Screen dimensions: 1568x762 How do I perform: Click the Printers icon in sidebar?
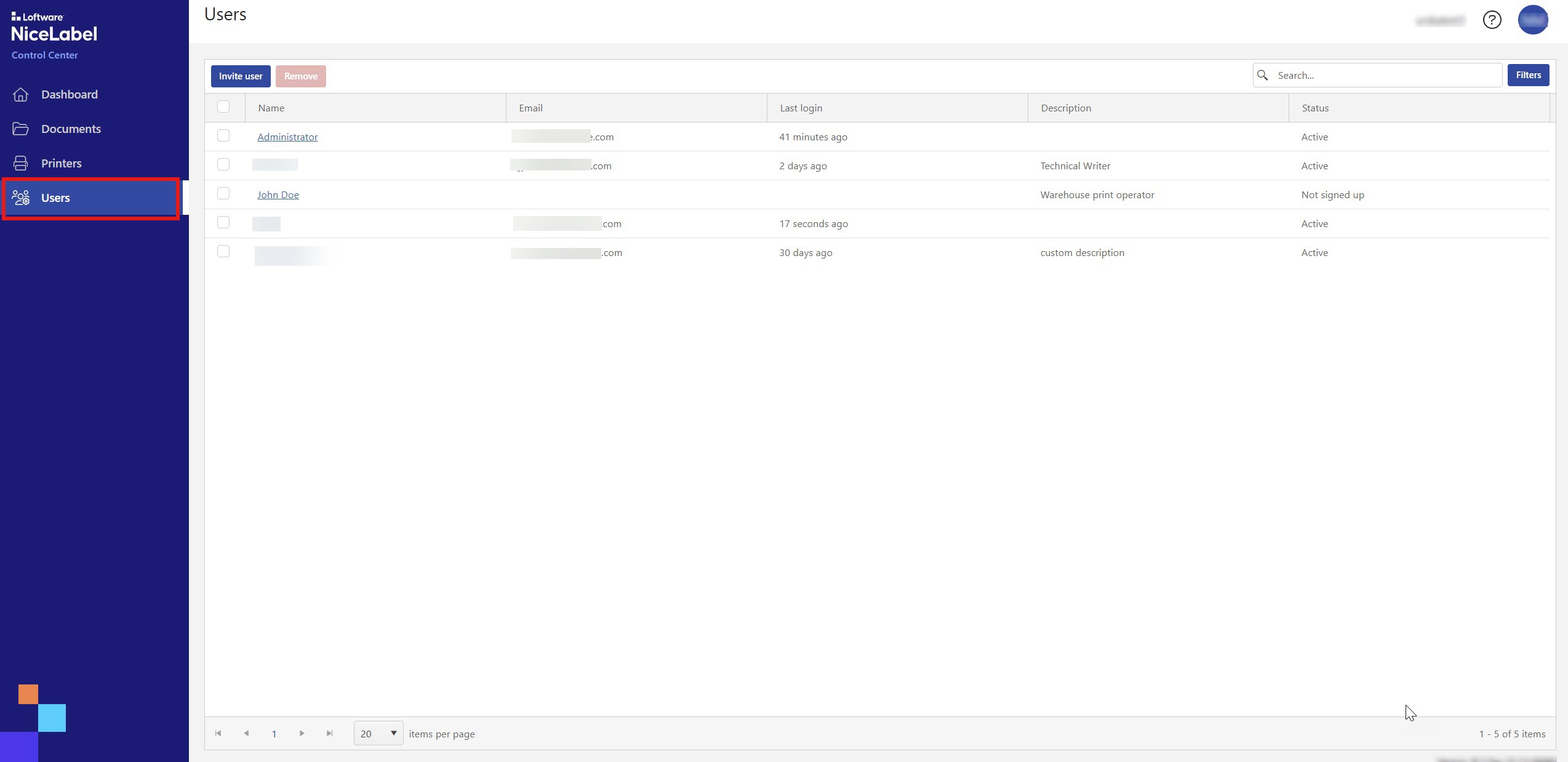(x=20, y=163)
